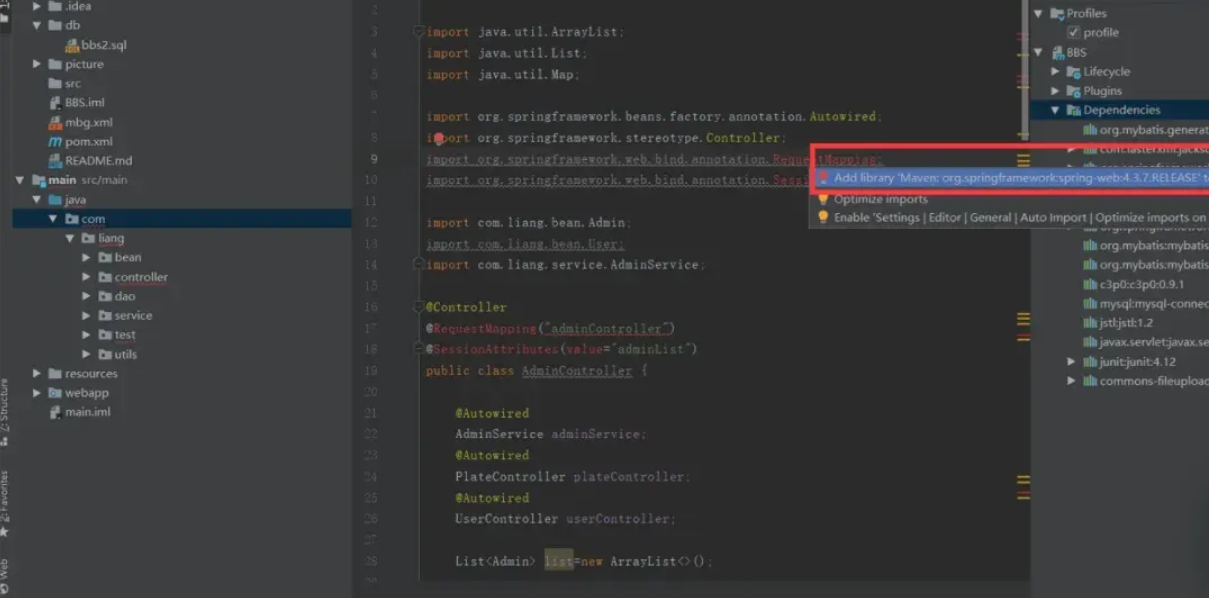Select Optimize imports from the intention menu

(x=880, y=199)
